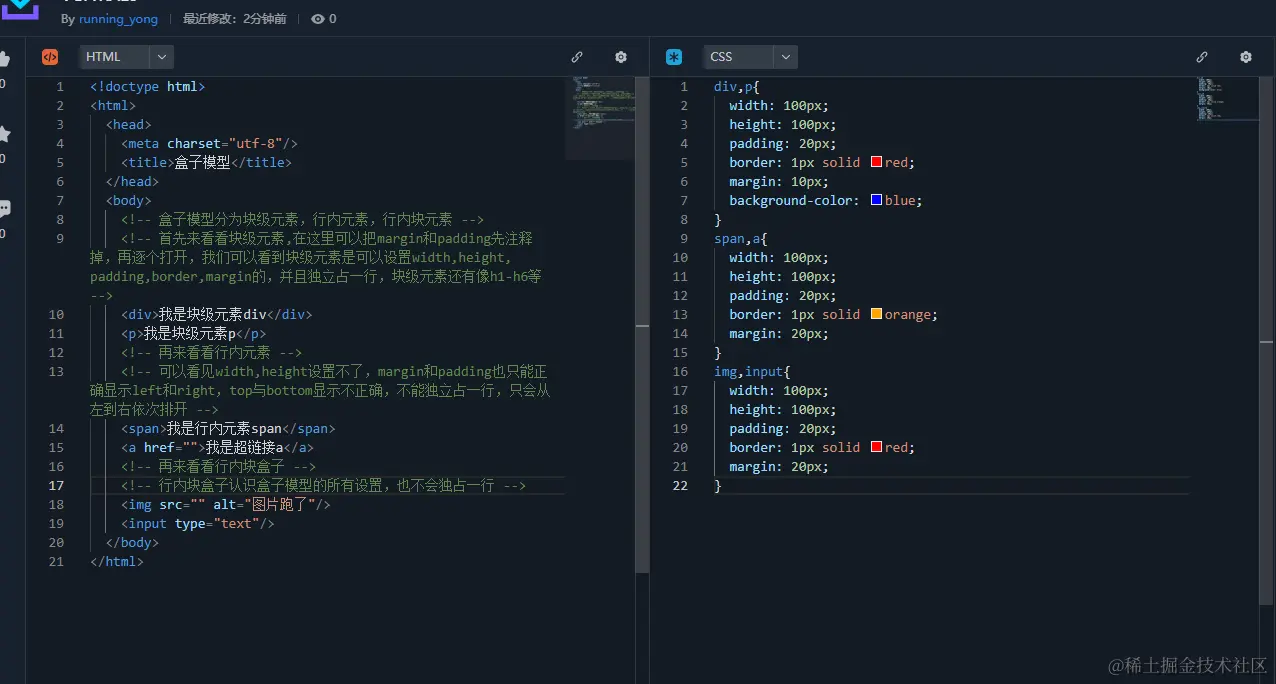Click the orange HTML language icon
This screenshot has width=1276, height=684.
[50, 57]
